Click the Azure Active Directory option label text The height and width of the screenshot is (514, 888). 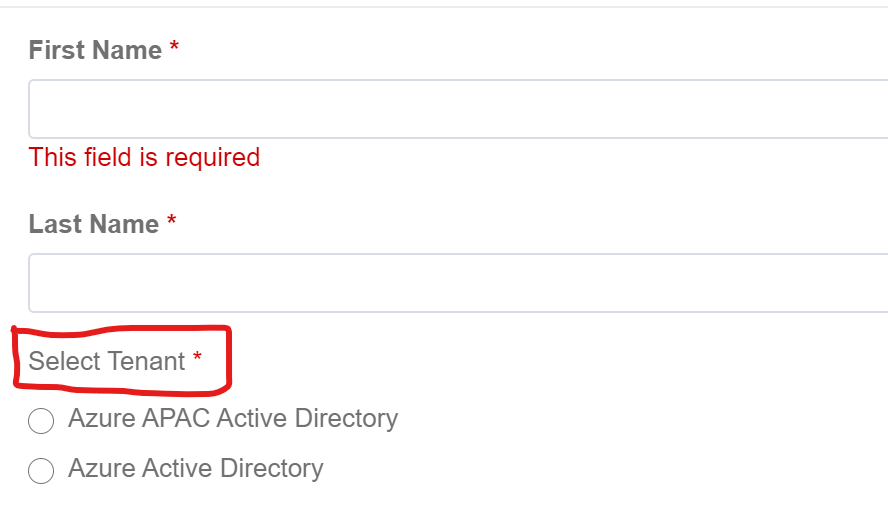point(195,469)
